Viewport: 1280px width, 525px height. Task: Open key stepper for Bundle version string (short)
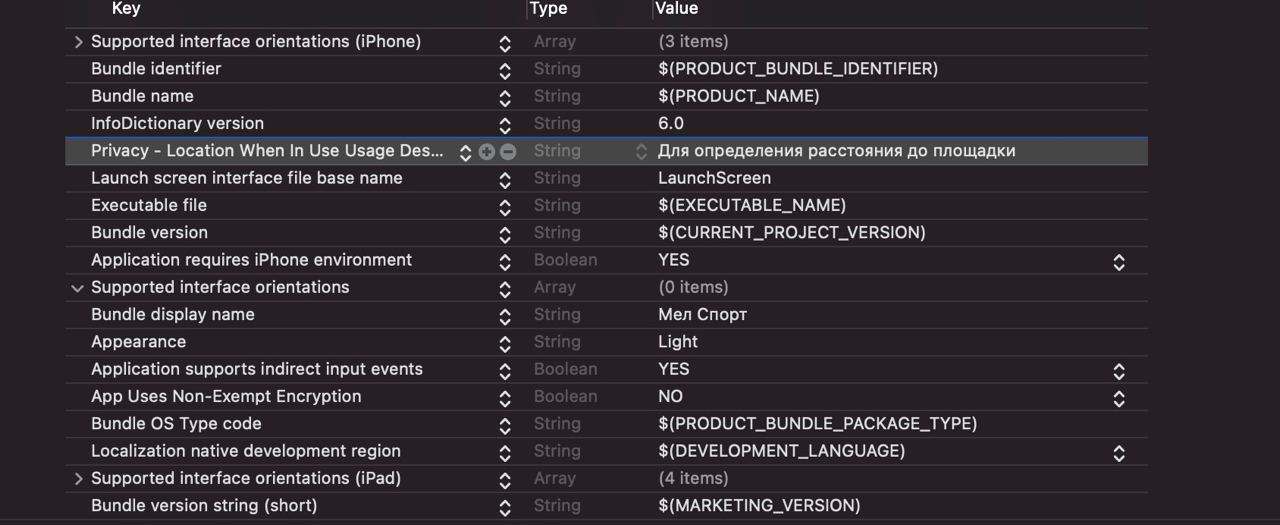(x=505, y=507)
